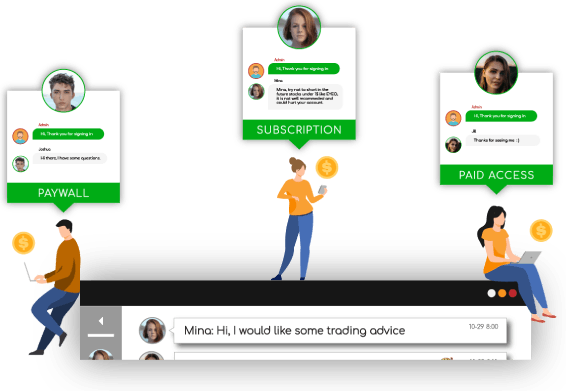Select the PAID ACCESS green banner
This screenshot has height=391, width=566.
pos(496,175)
